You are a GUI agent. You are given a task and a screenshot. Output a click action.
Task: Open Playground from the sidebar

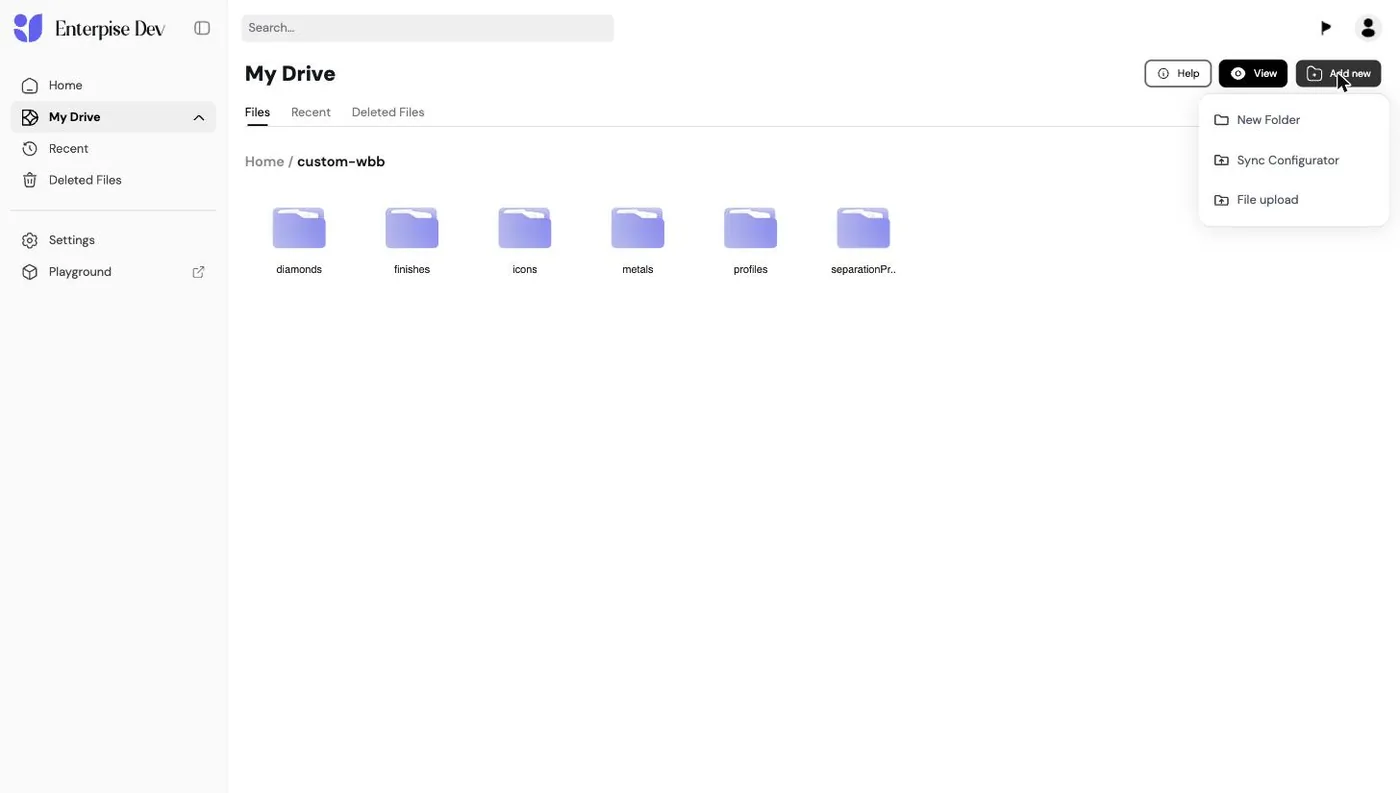(113, 272)
